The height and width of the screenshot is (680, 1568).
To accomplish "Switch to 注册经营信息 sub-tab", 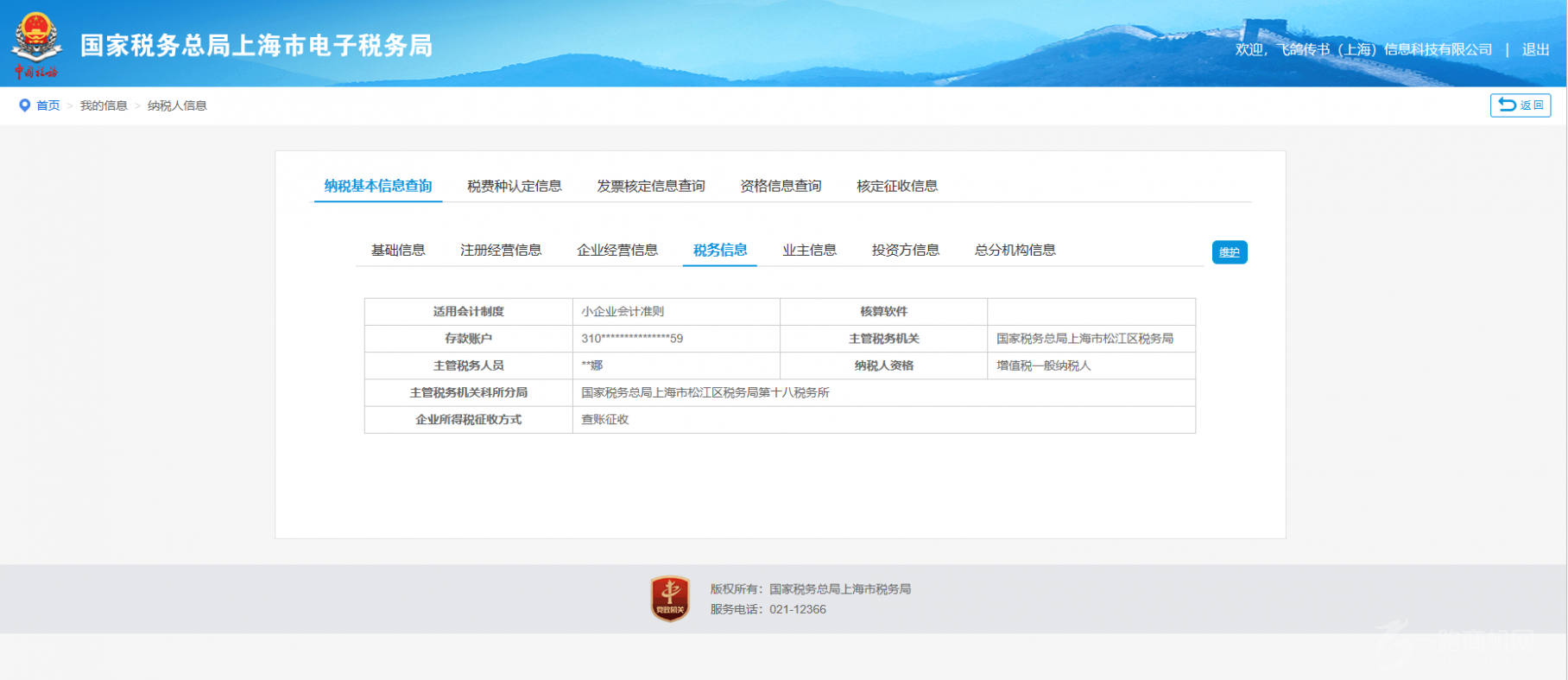I will tap(501, 251).
